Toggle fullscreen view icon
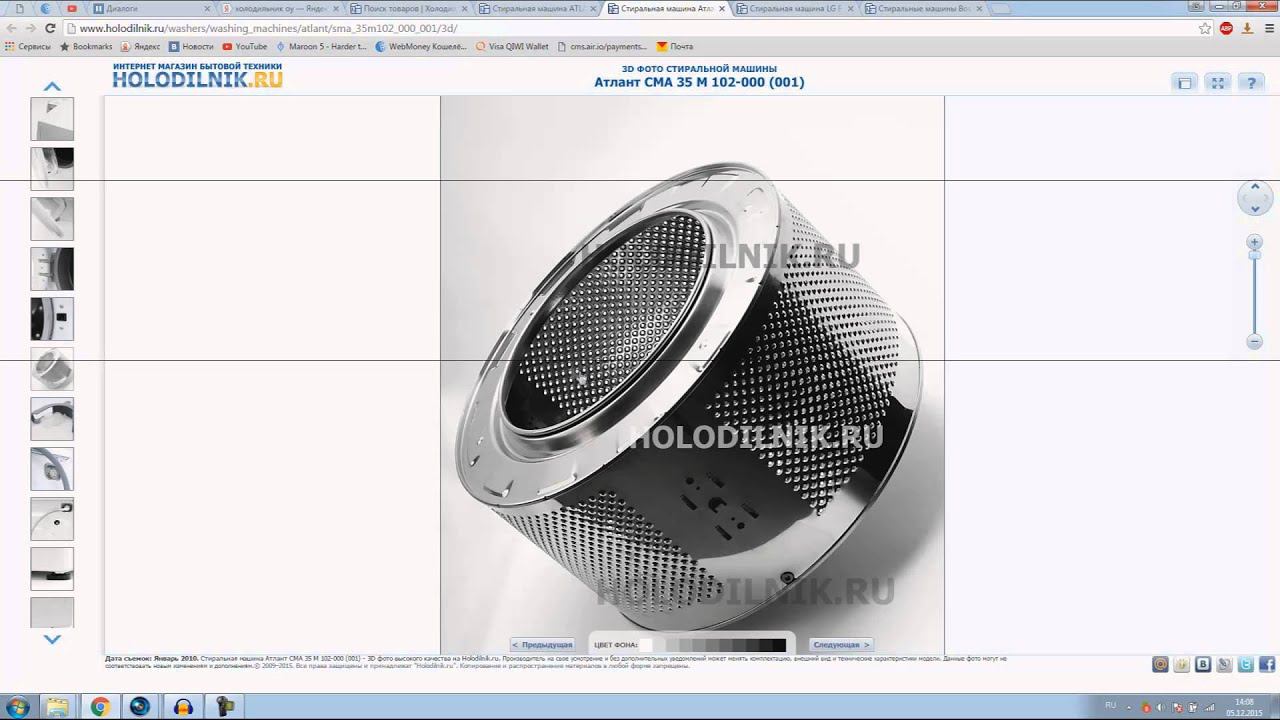This screenshot has width=1280, height=720. [x=1217, y=83]
